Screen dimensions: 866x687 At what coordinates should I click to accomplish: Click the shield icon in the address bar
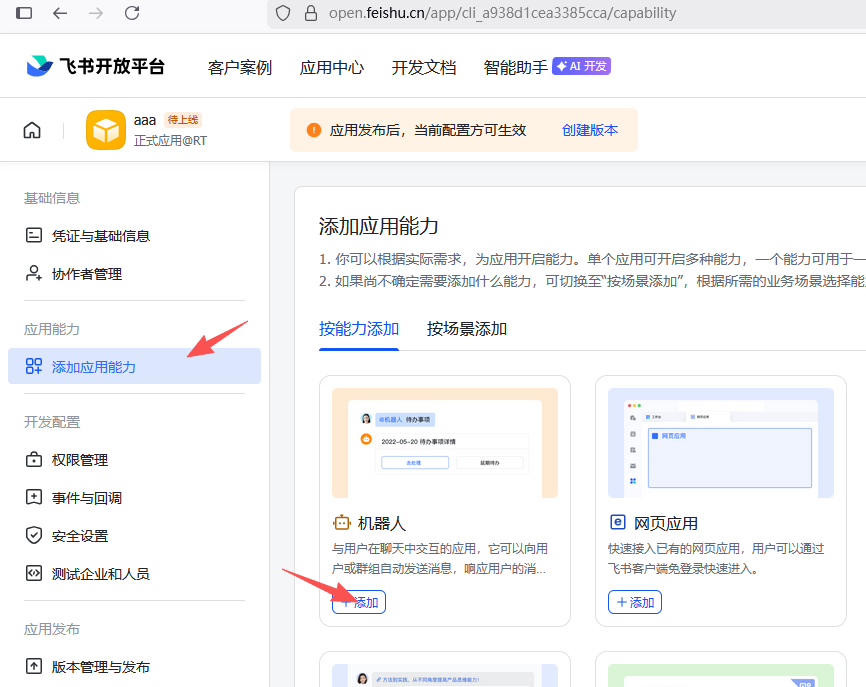pos(283,13)
